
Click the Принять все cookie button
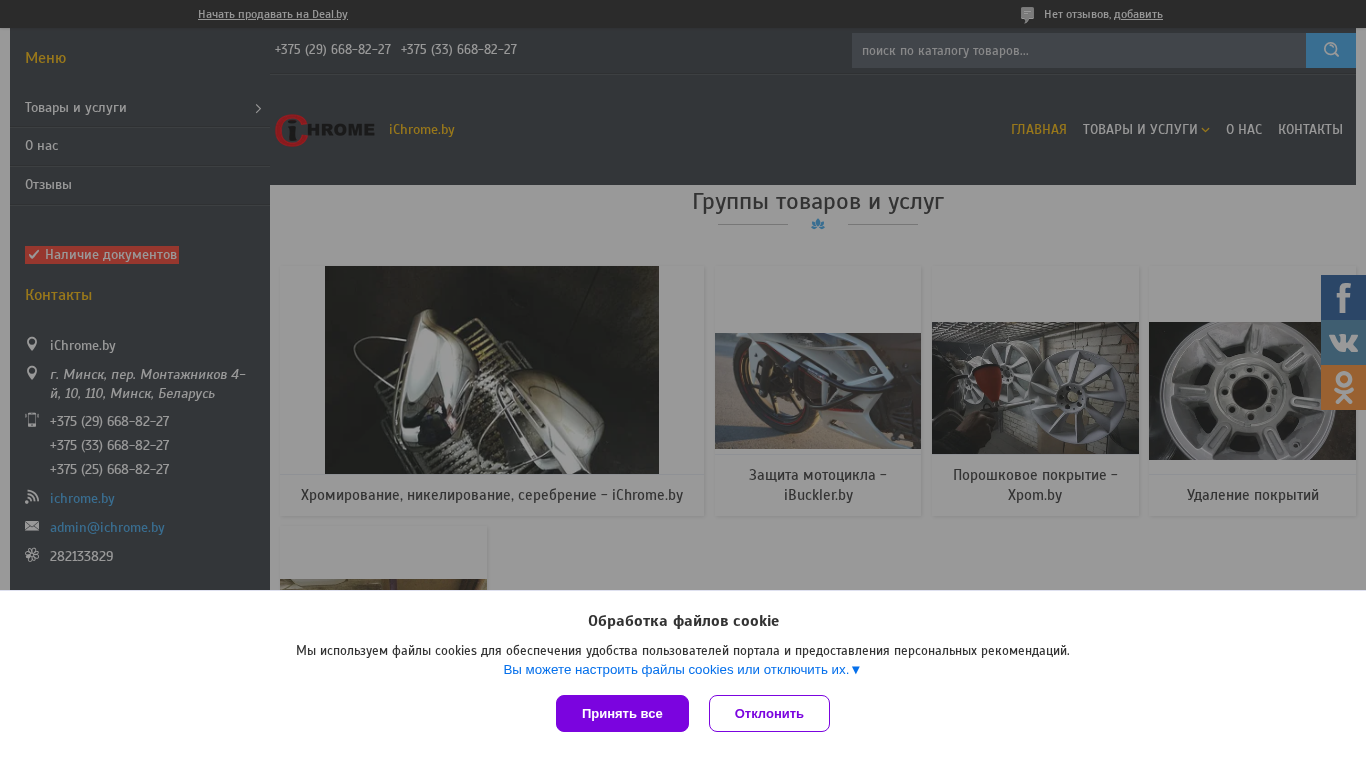[622, 714]
